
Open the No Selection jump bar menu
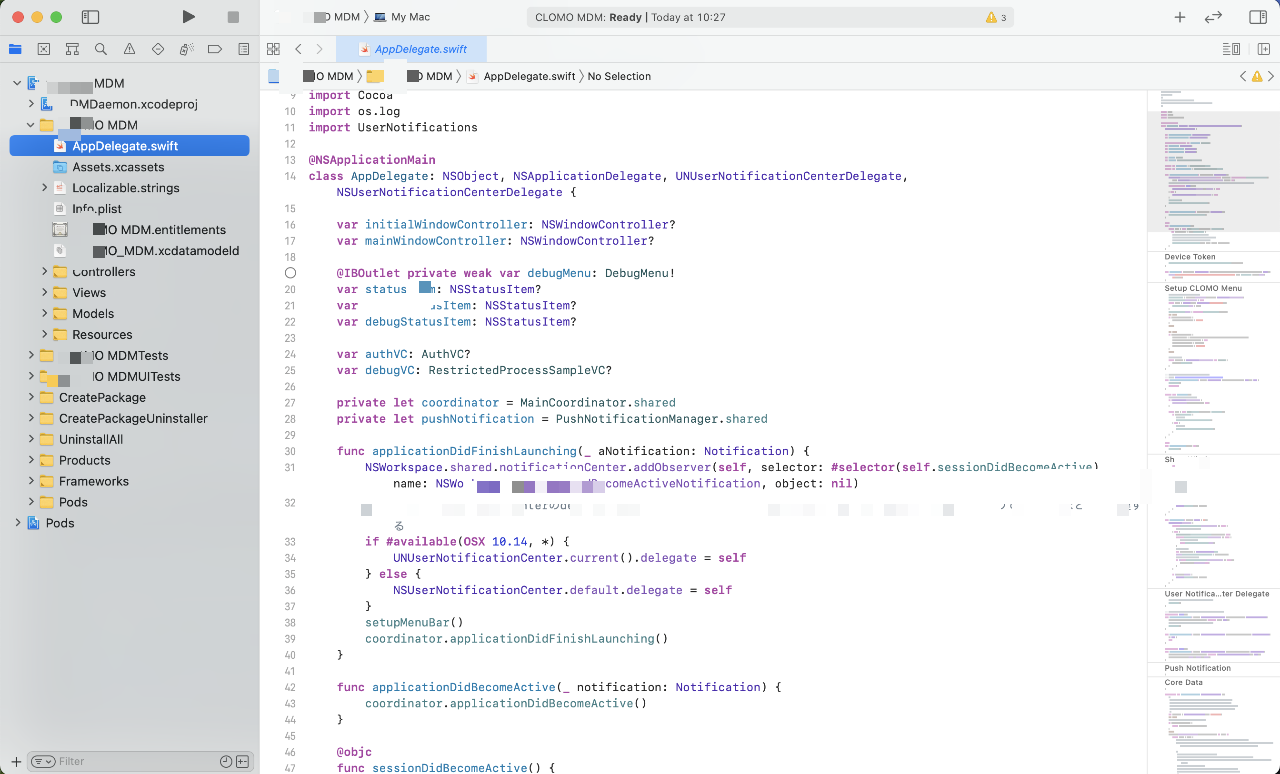click(619, 76)
